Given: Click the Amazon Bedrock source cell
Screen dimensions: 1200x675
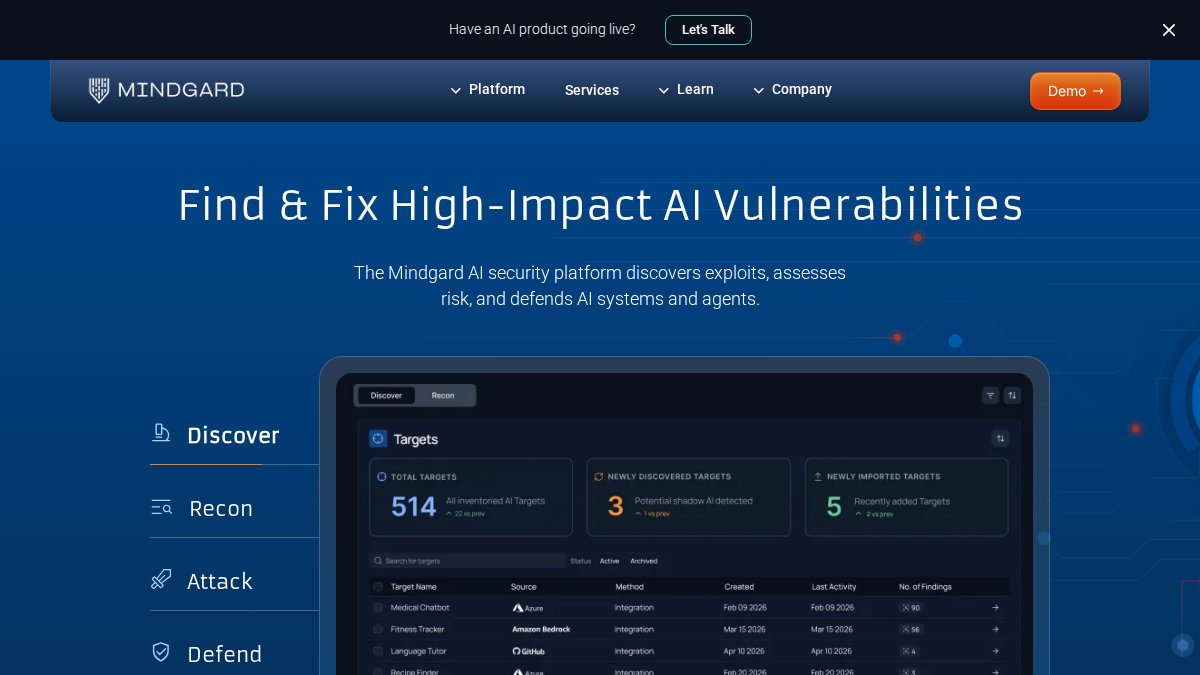Looking at the screenshot, I should coord(541,630).
